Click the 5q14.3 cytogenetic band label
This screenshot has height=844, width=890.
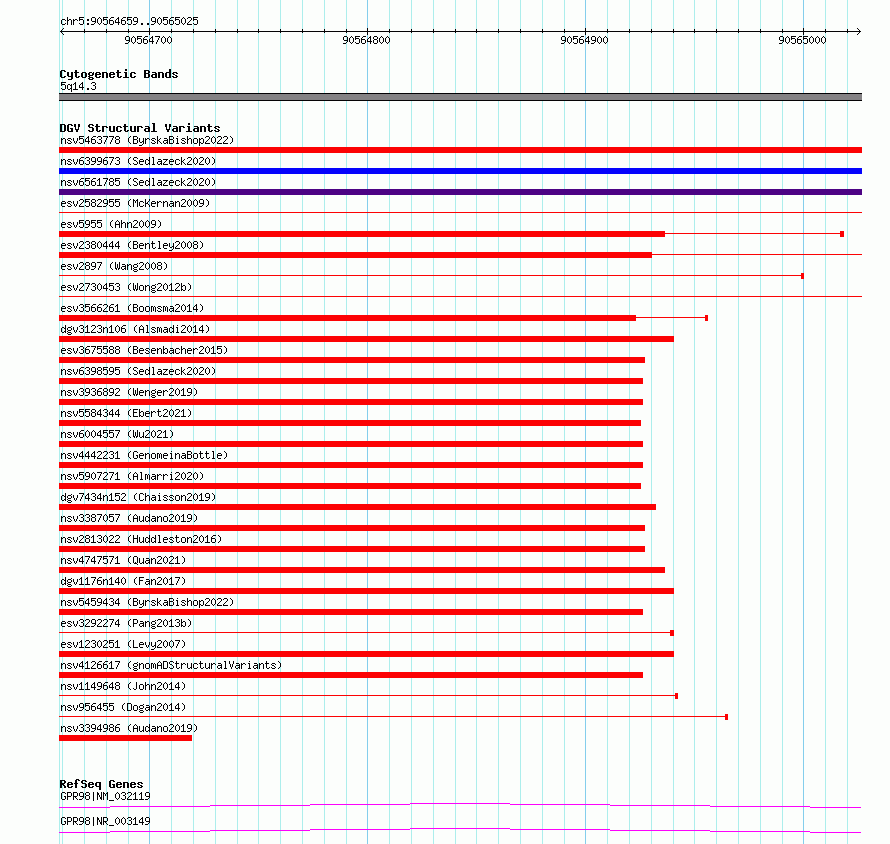point(78,86)
